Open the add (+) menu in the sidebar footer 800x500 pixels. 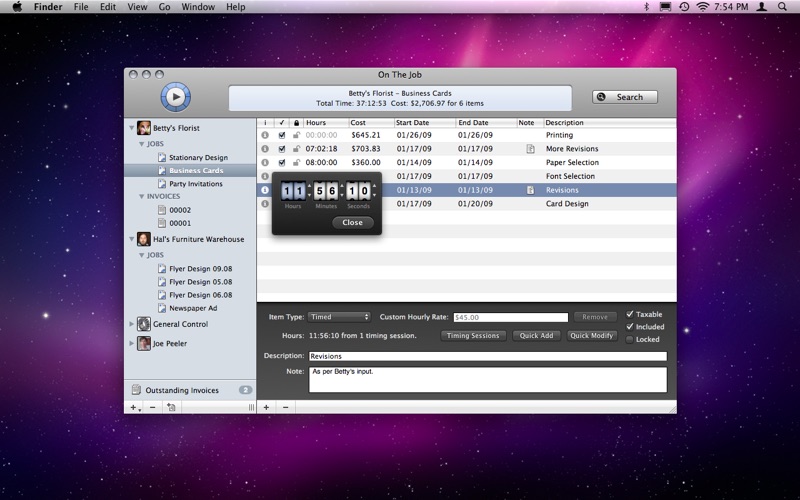(135, 407)
